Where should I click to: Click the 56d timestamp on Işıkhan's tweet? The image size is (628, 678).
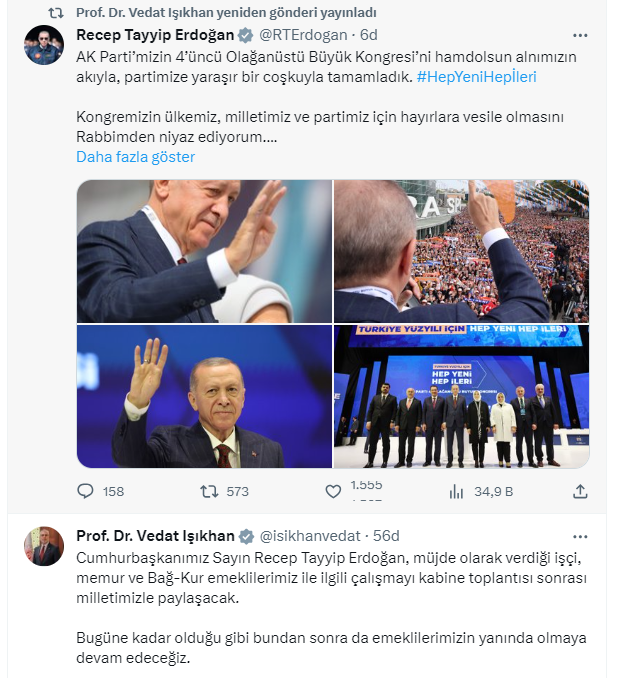point(386,536)
